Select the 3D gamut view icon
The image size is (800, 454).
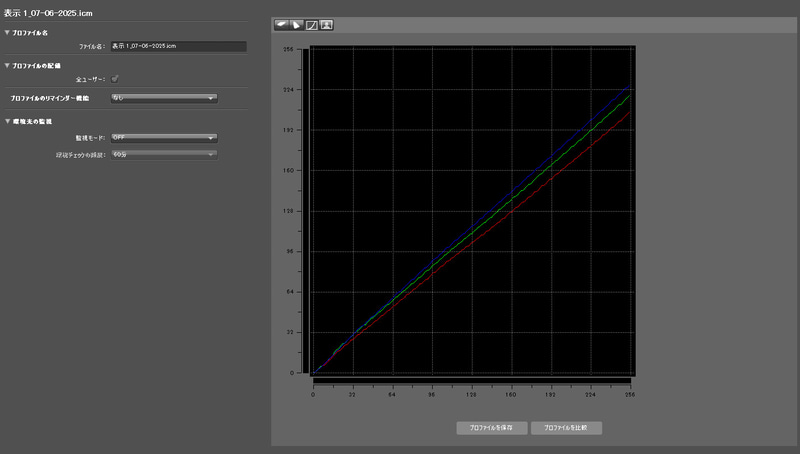pyautogui.click(x=296, y=24)
